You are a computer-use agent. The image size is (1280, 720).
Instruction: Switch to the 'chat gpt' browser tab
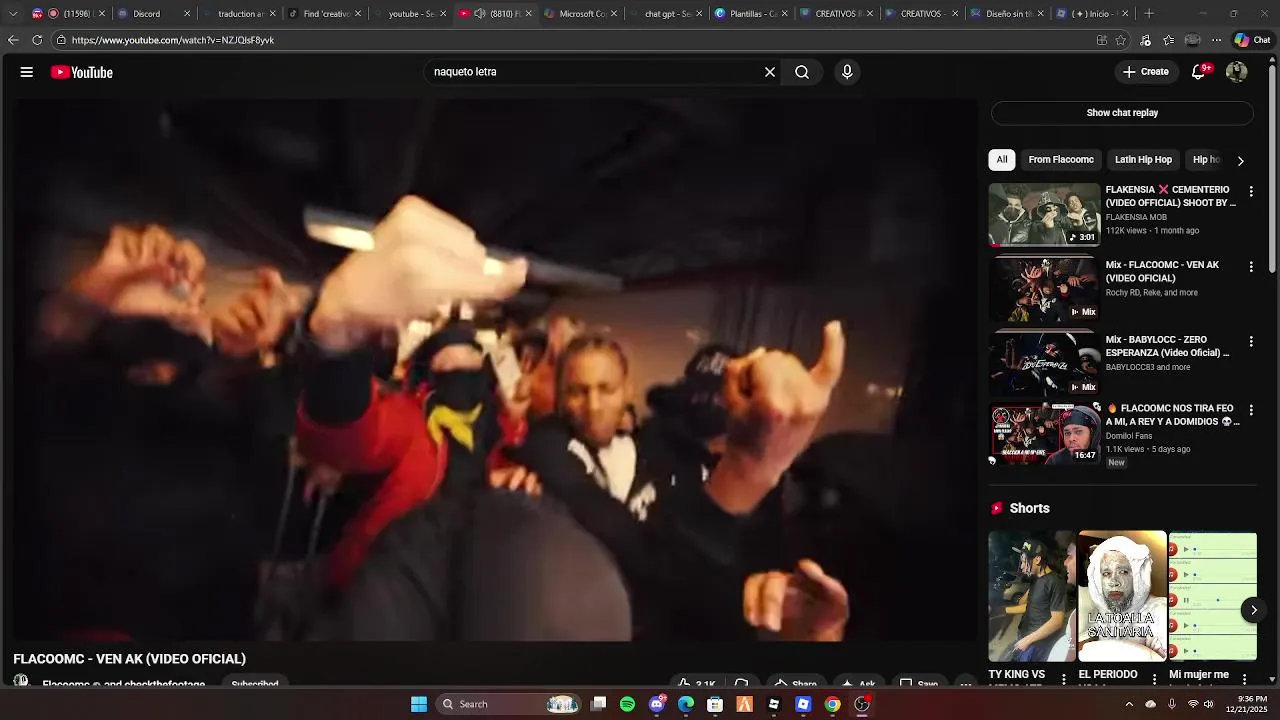click(x=667, y=14)
